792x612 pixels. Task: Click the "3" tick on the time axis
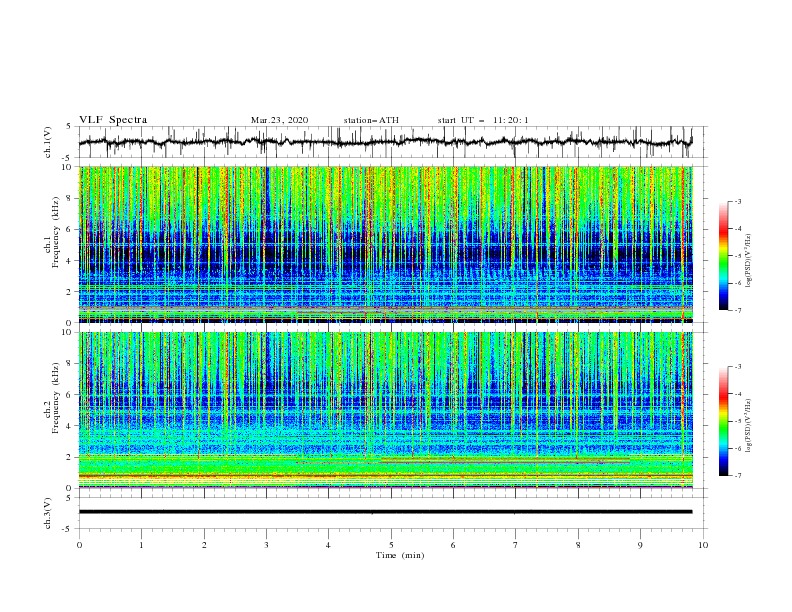[266, 545]
